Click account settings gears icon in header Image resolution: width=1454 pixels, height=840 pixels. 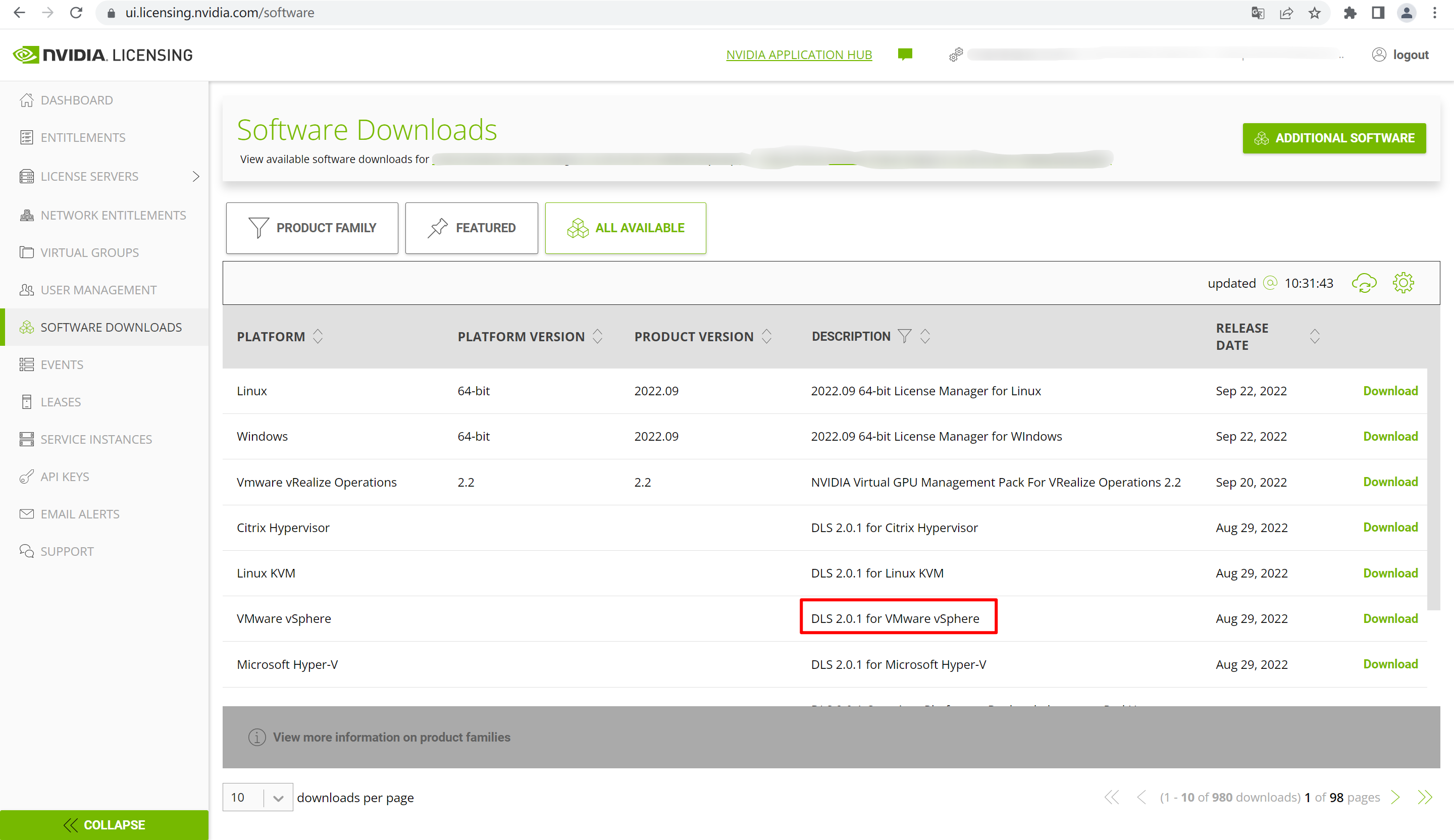[x=956, y=55]
